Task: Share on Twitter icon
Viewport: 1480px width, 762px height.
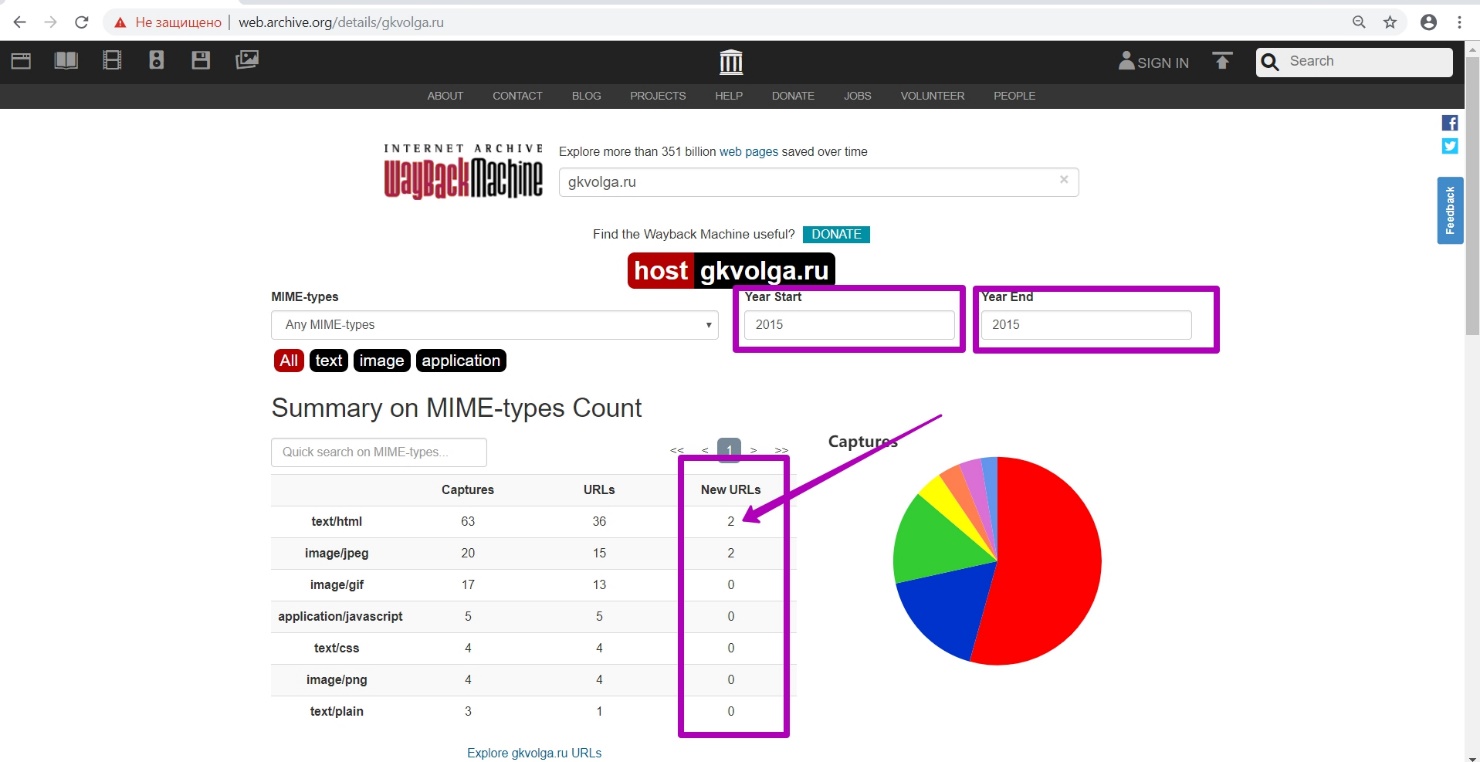Action: point(1449,146)
